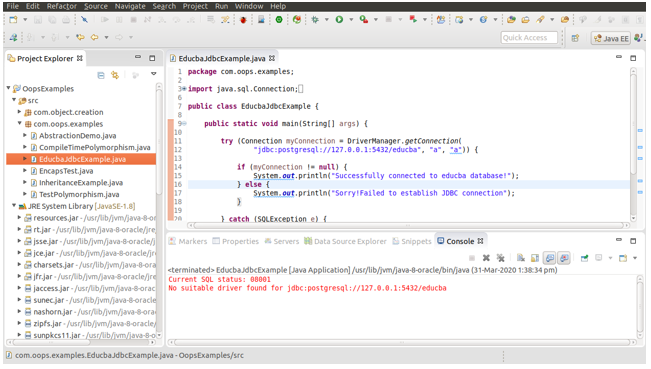Open the Debug launch dropdown arrow
651x369 pixels.
[326, 20]
